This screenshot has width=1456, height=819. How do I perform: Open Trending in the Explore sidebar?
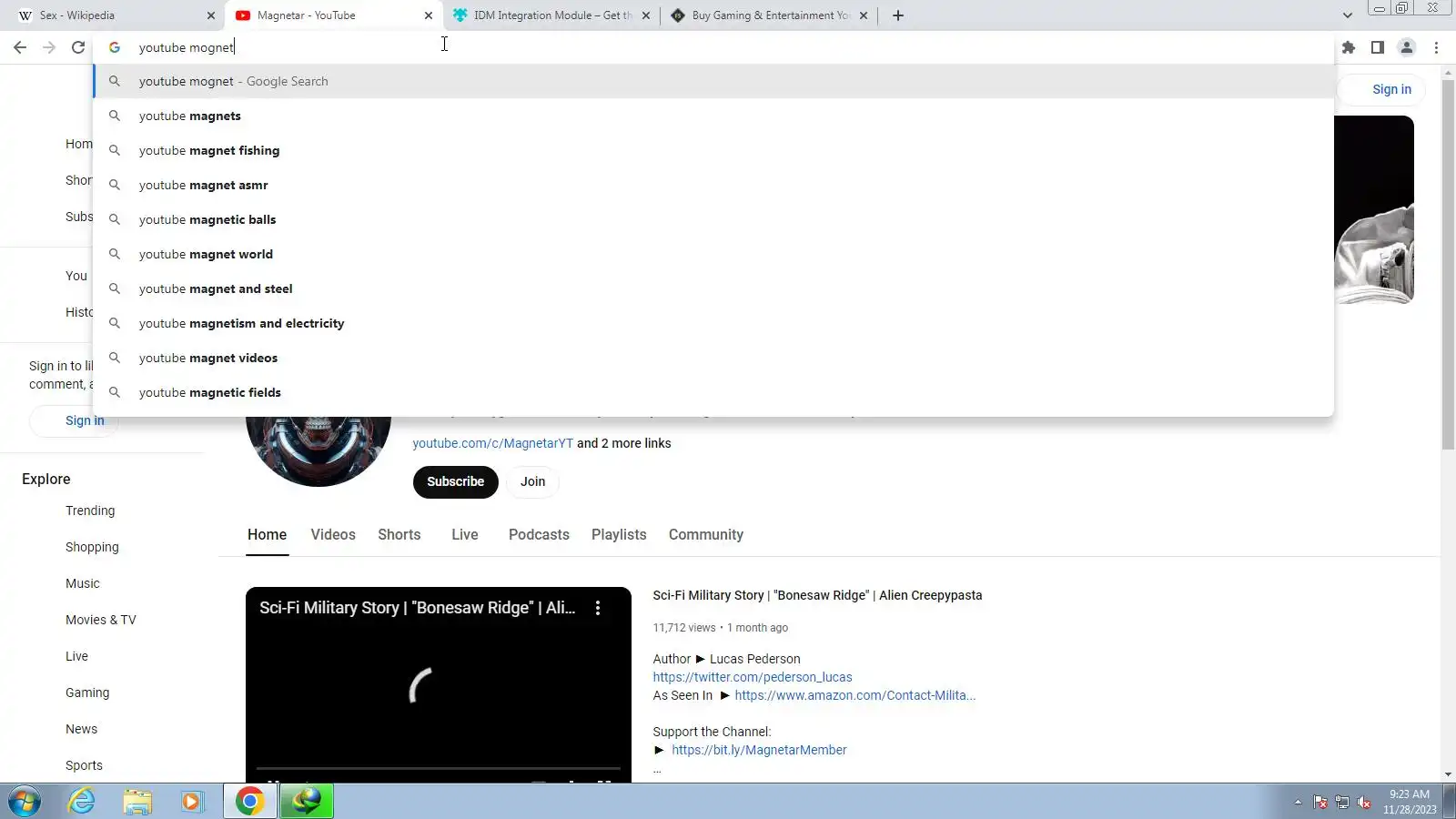[90, 511]
